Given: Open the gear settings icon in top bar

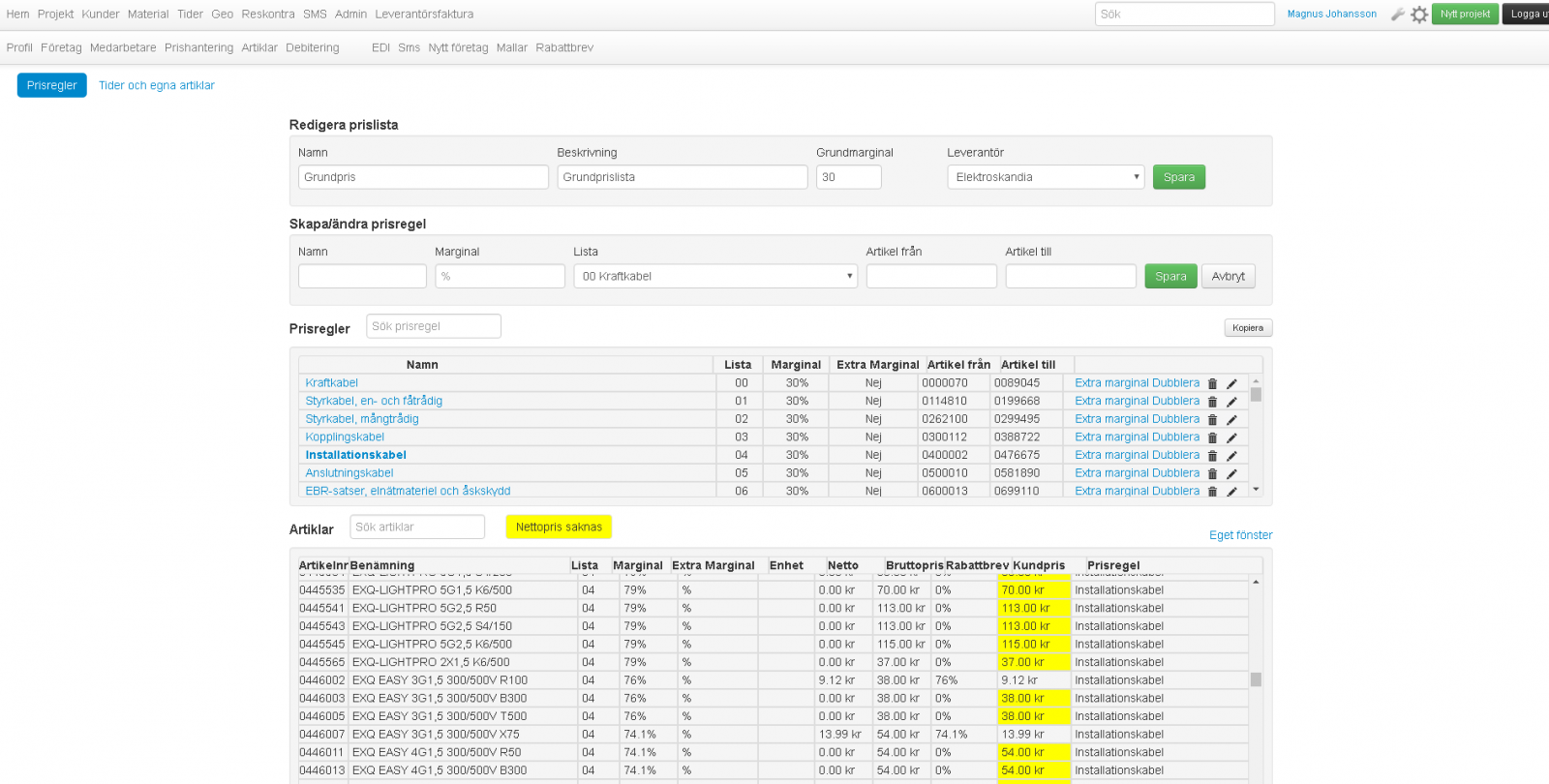Looking at the screenshot, I should (x=1419, y=15).
